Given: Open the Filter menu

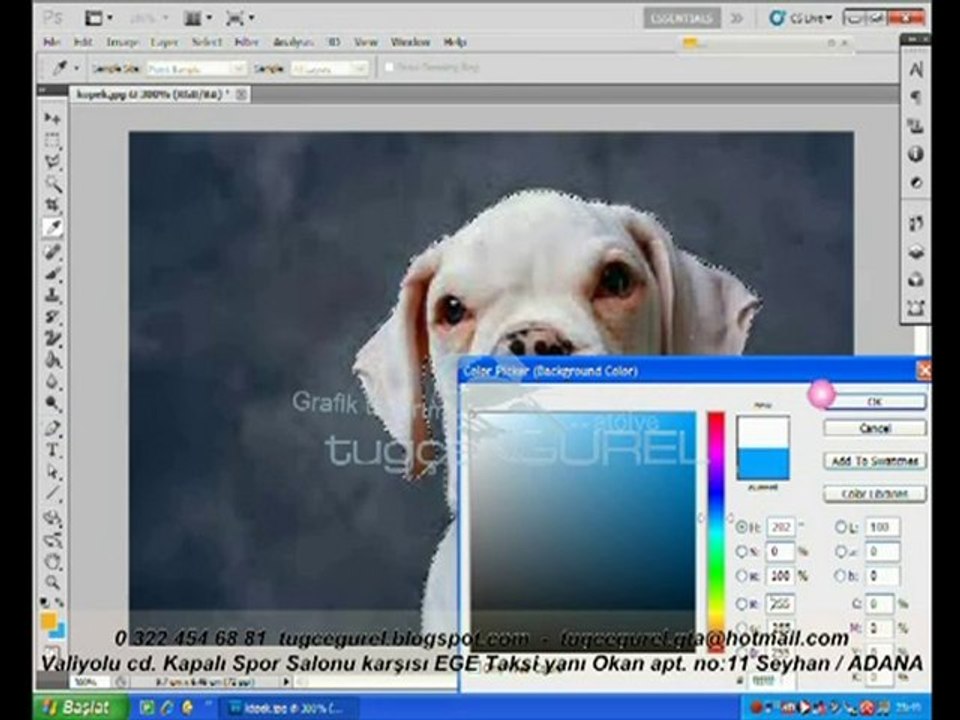Looking at the screenshot, I should click(247, 42).
